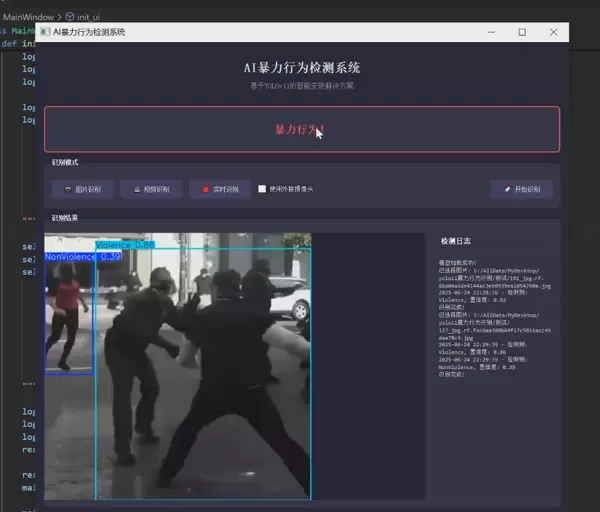Click the red record icon on 实时识别

pyautogui.click(x=206, y=189)
